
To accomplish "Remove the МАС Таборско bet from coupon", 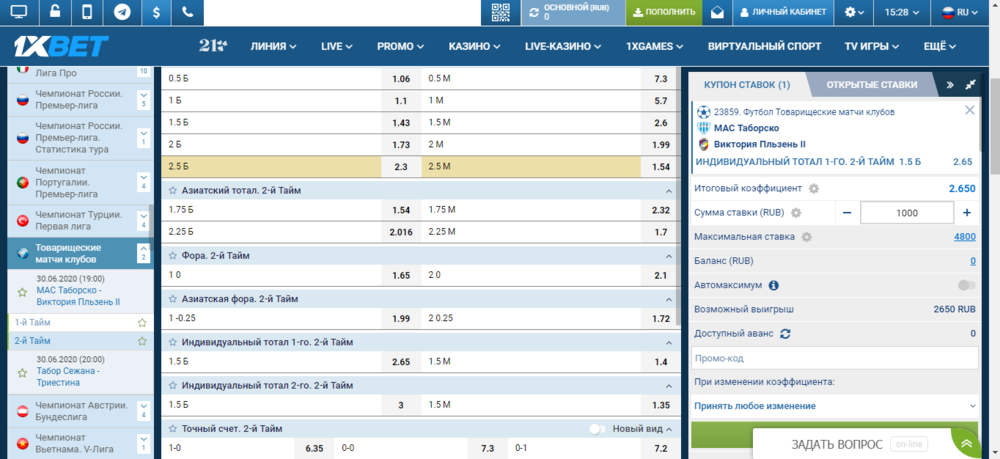I will 969,110.
